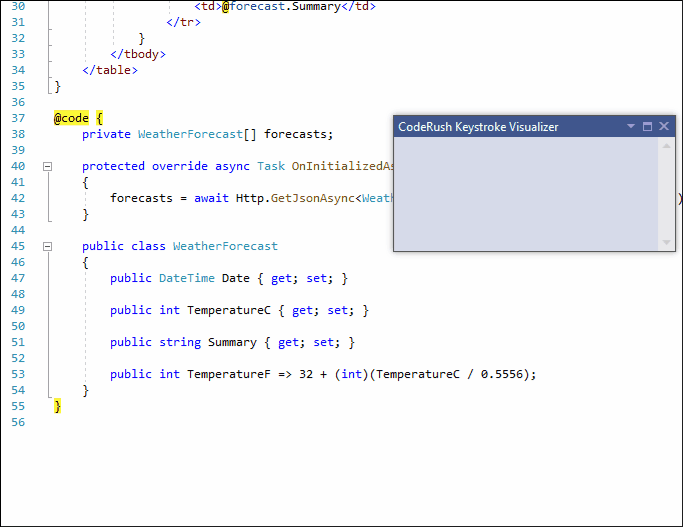Screen dimensions: 683x527
Task: Click the @code directive on line 37
Action: 71,118
